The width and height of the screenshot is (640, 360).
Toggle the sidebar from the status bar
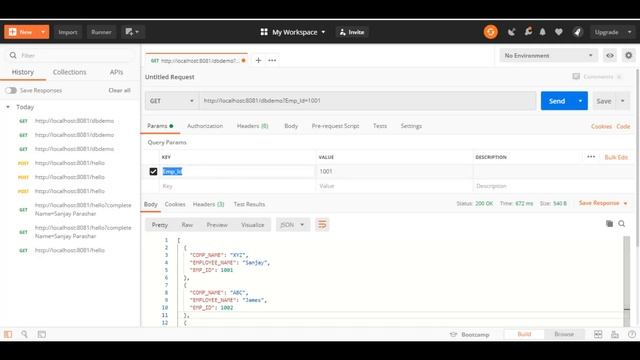[8, 334]
